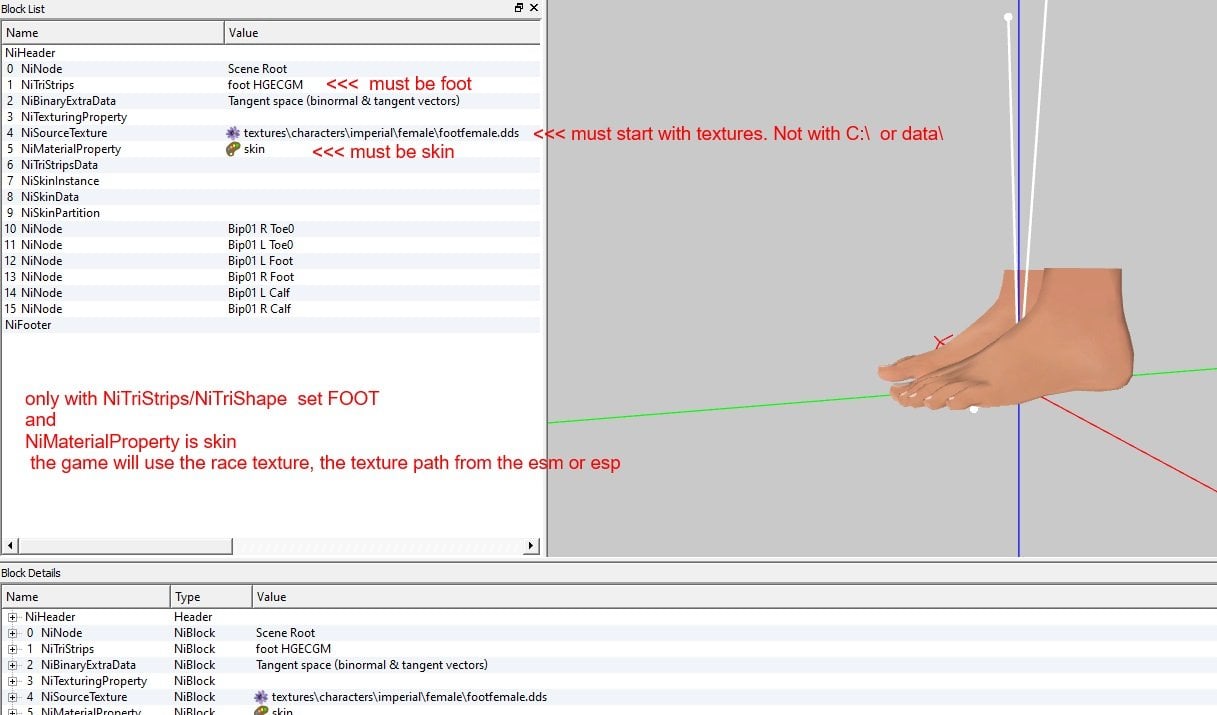Select the Bip01 R Calf node row
Viewport: 1217px width, 715px height.
pyautogui.click(x=270, y=309)
